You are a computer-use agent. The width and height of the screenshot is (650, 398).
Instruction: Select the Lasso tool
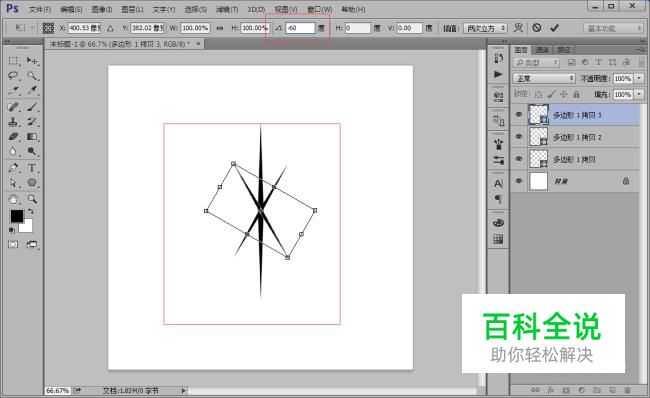click(13, 75)
